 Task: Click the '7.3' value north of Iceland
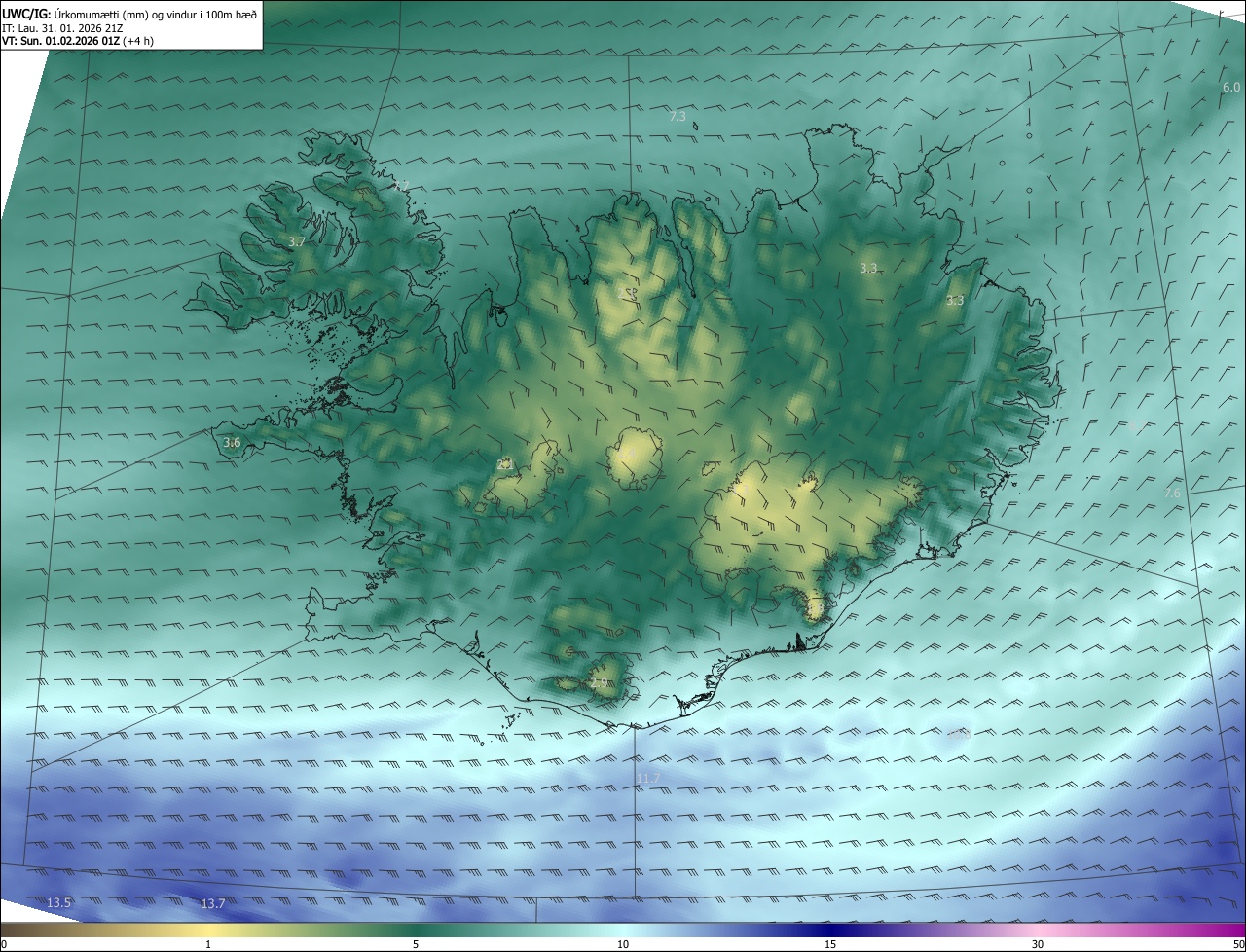(678, 117)
